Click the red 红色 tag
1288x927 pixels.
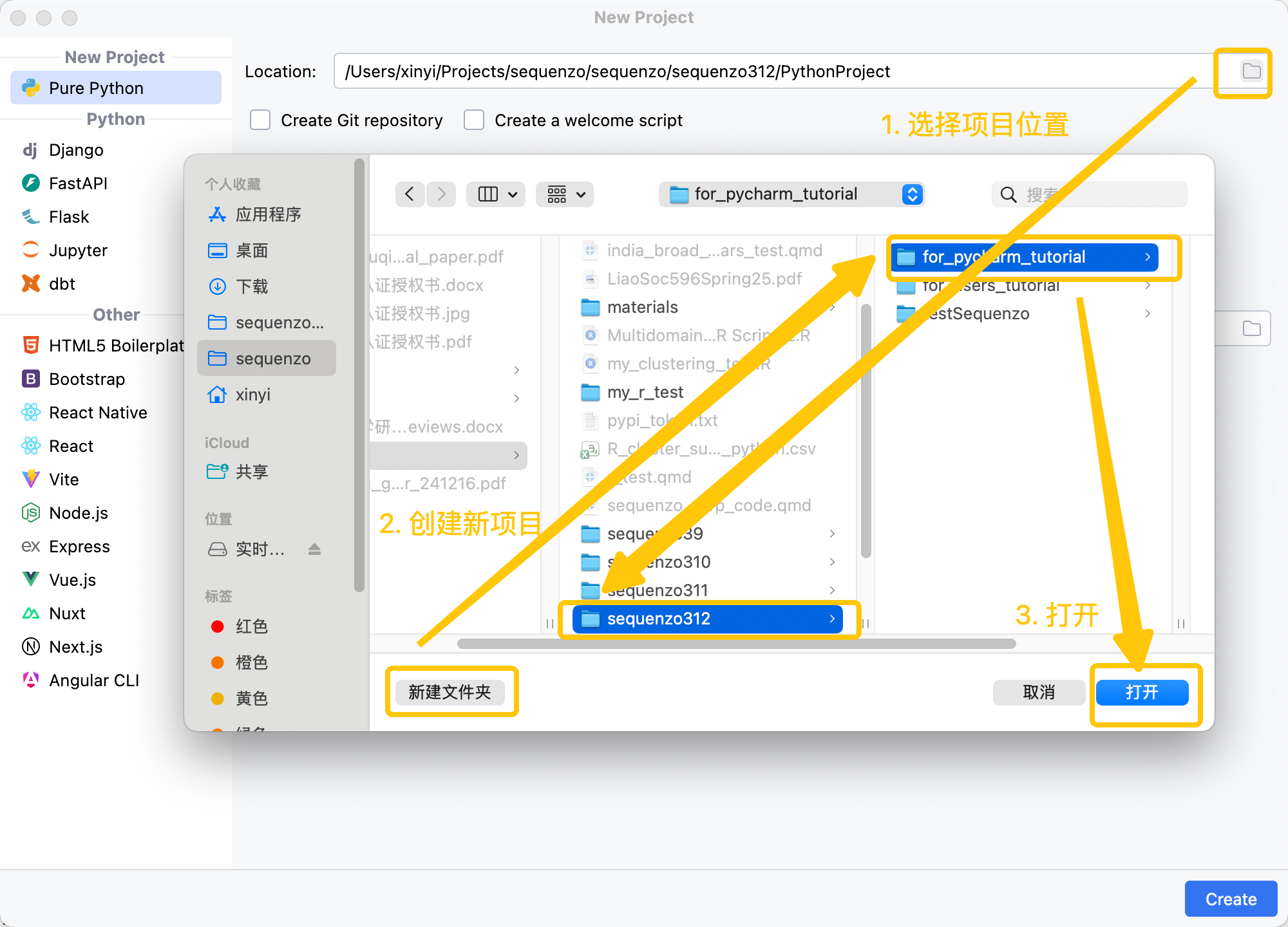(x=251, y=626)
